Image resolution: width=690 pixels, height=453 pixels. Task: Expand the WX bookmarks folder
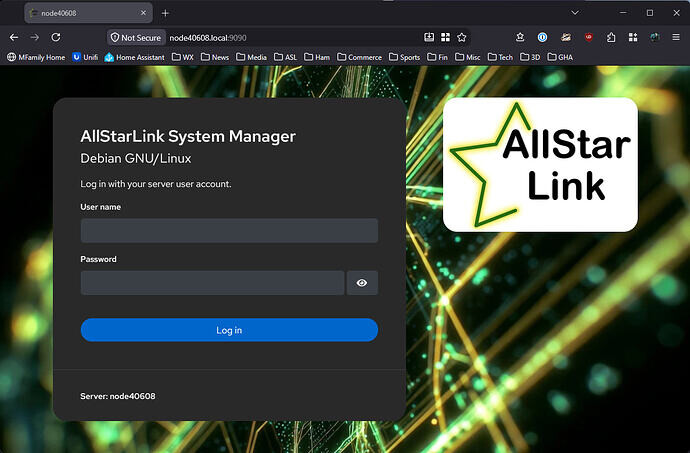(x=183, y=57)
